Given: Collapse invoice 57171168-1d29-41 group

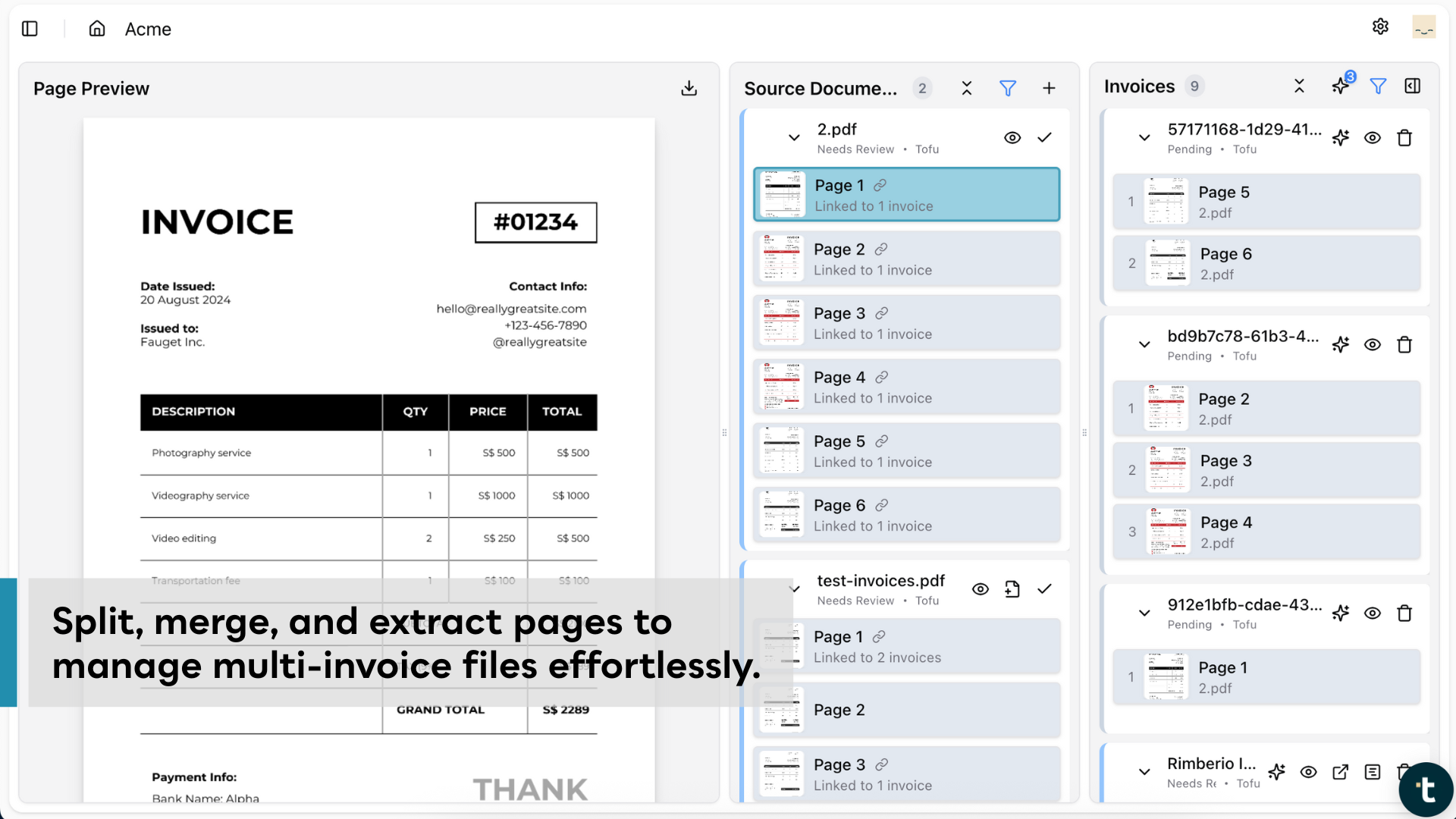Looking at the screenshot, I should click(1144, 138).
